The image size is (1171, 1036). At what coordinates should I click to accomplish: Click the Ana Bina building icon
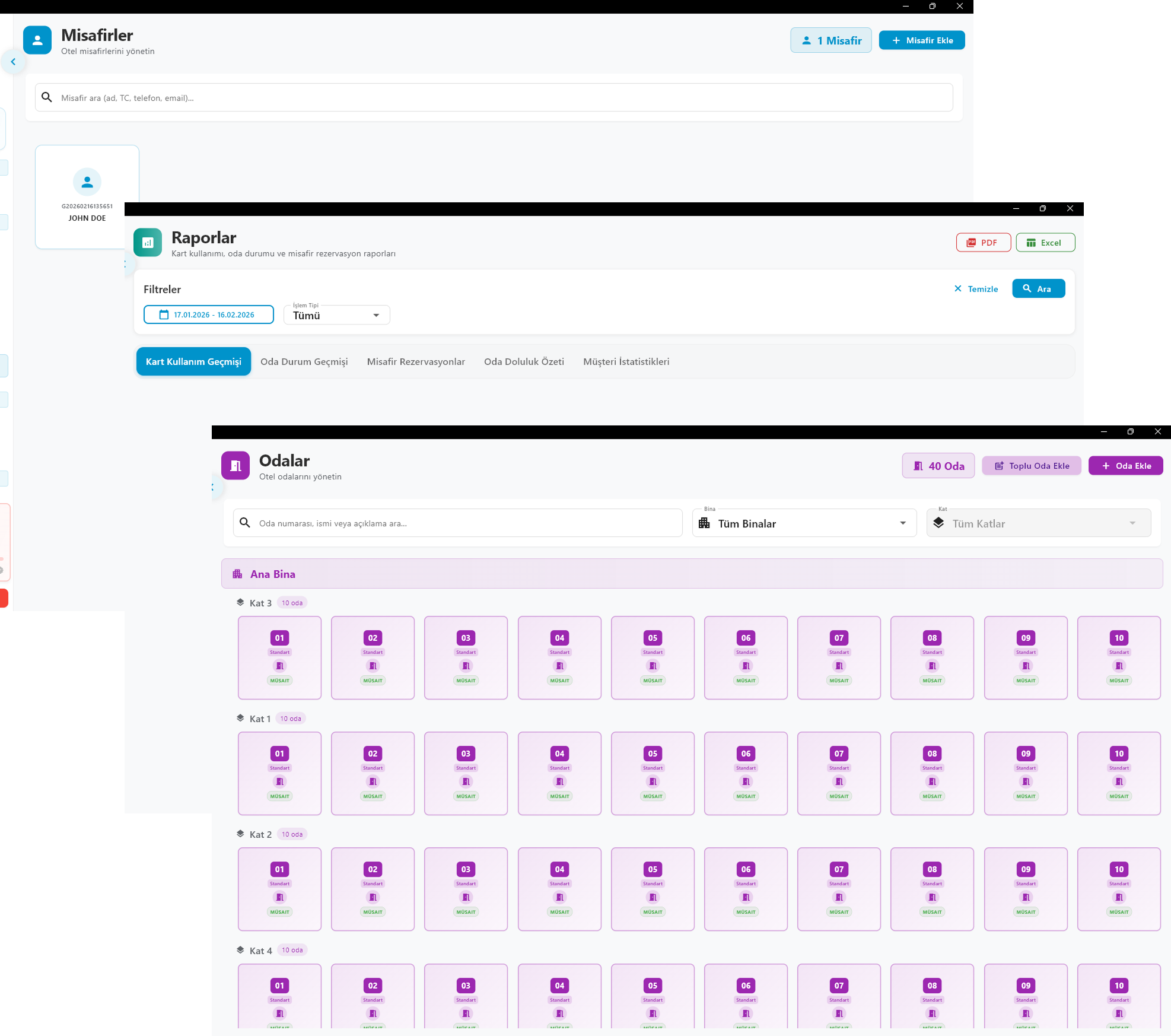[x=238, y=574]
